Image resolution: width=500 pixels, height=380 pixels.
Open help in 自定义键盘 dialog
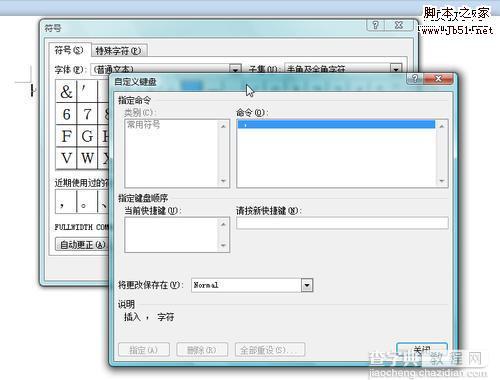(x=415, y=79)
